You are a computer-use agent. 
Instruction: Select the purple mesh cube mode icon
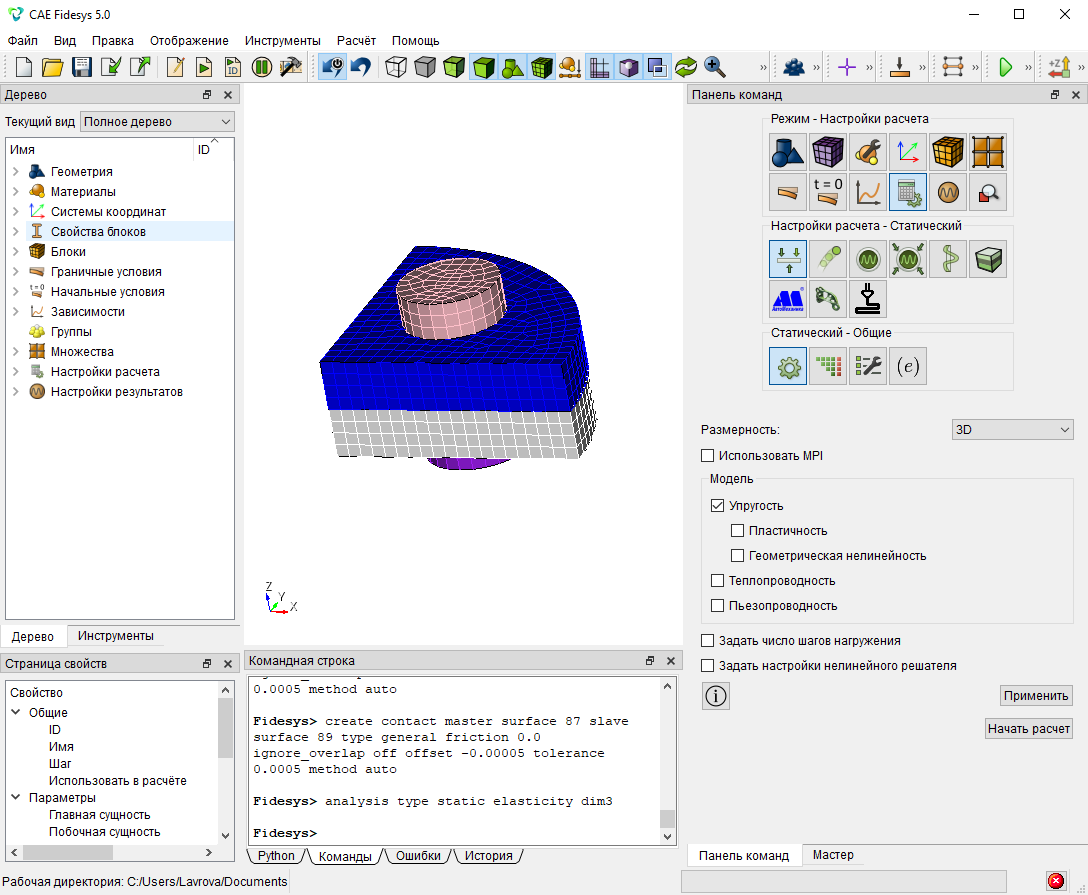point(828,152)
